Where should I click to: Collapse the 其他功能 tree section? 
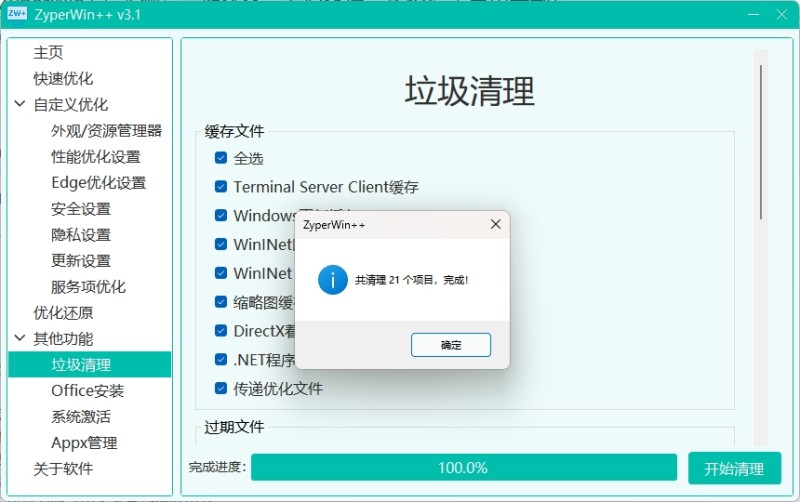click(x=20, y=339)
